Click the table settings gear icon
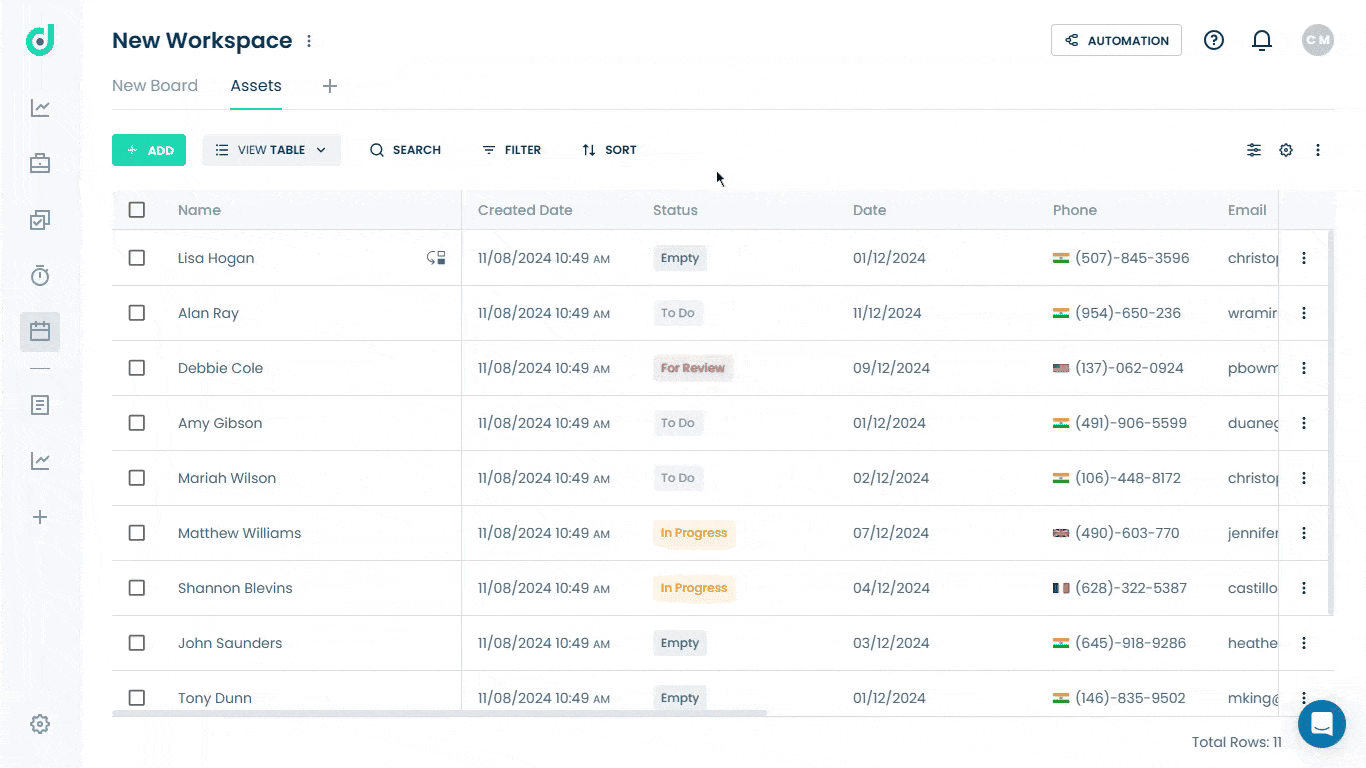1366x768 pixels. (1286, 150)
